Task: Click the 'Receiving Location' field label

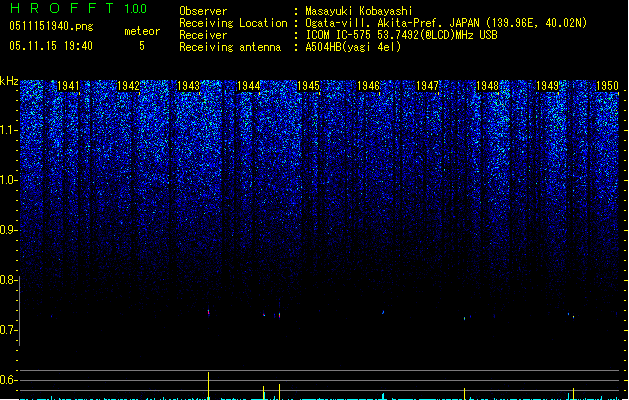Action: tap(233, 23)
